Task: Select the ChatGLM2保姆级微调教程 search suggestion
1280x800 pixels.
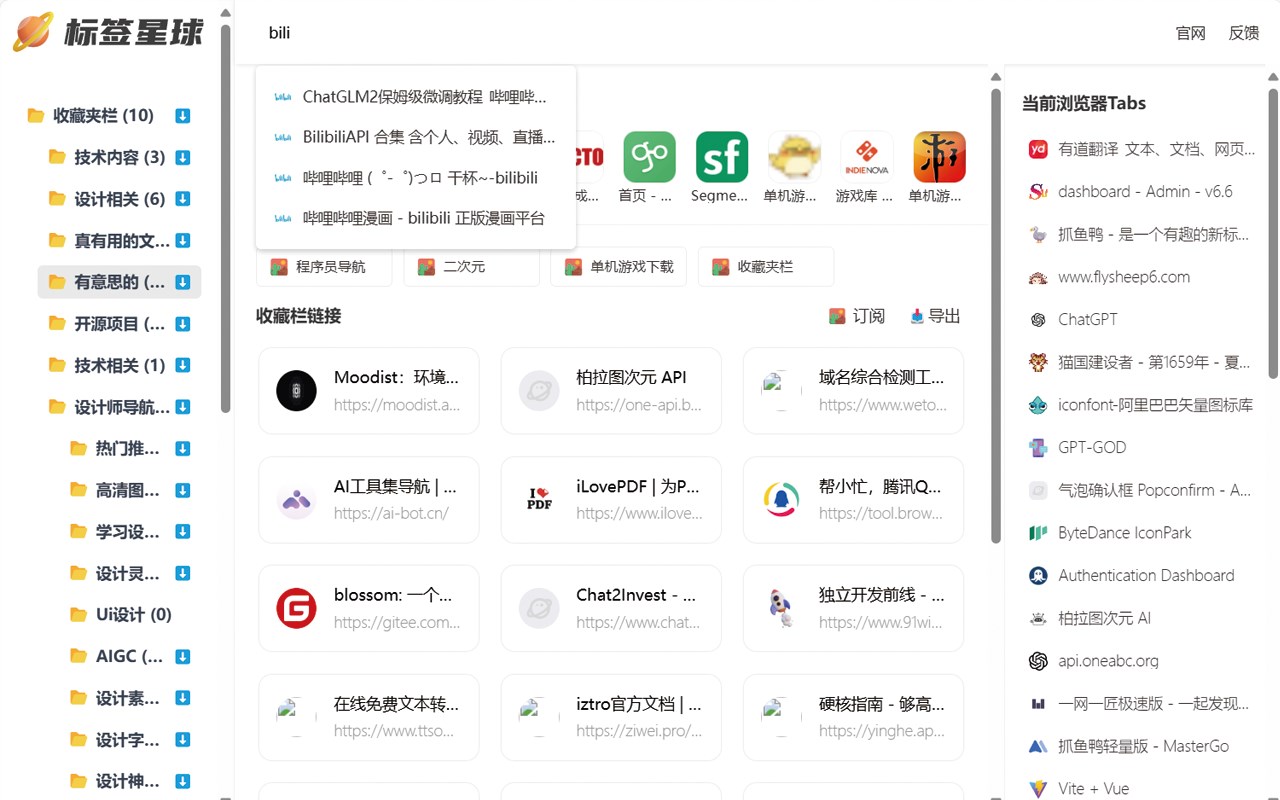Action: click(416, 97)
